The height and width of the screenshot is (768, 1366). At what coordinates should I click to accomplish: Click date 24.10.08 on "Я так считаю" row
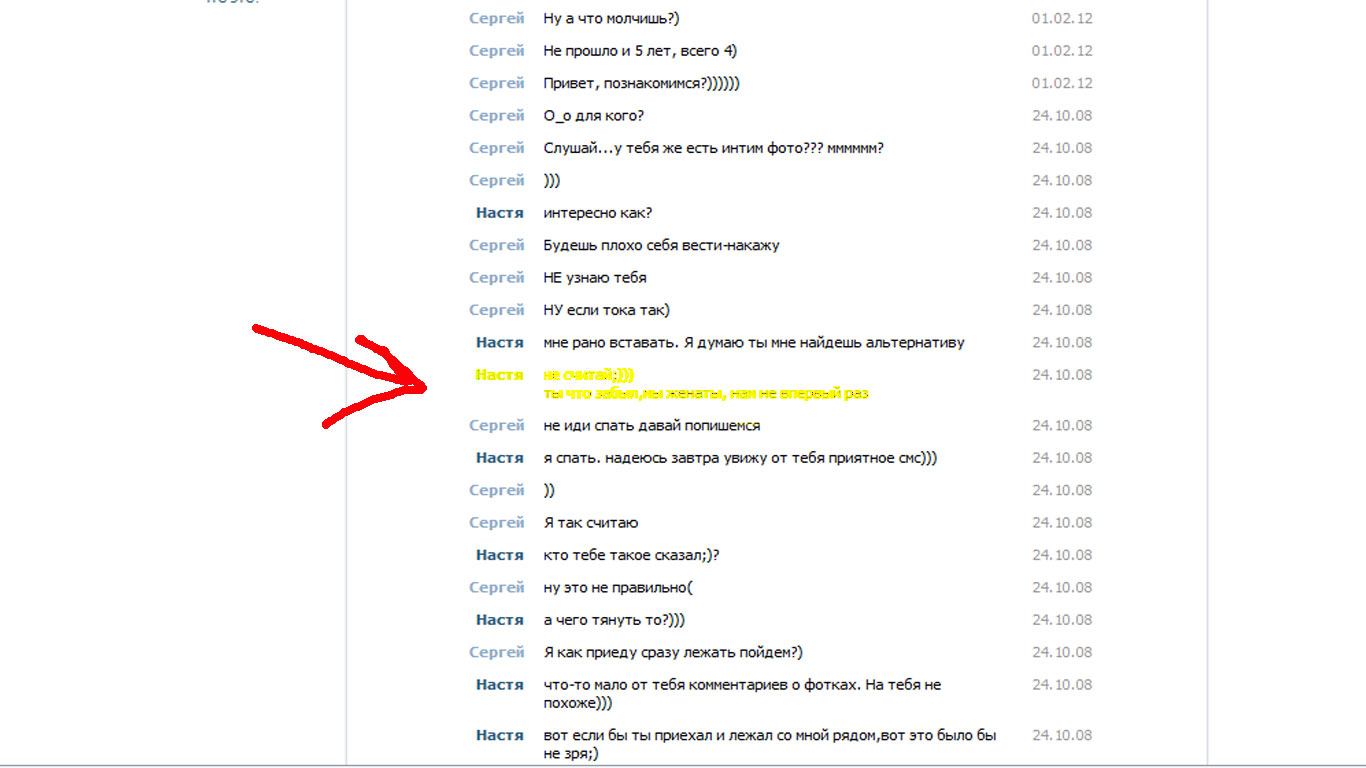(1062, 523)
